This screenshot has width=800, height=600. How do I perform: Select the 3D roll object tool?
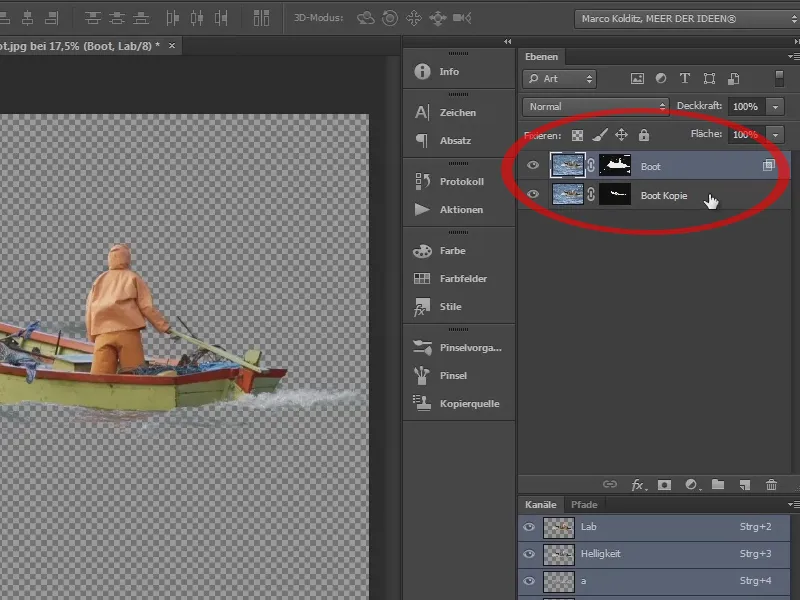390,18
